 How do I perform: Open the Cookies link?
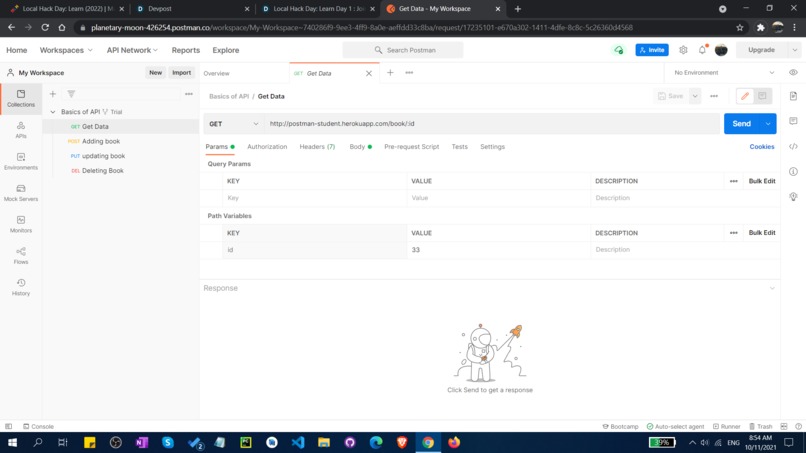pyautogui.click(x=761, y=147)
